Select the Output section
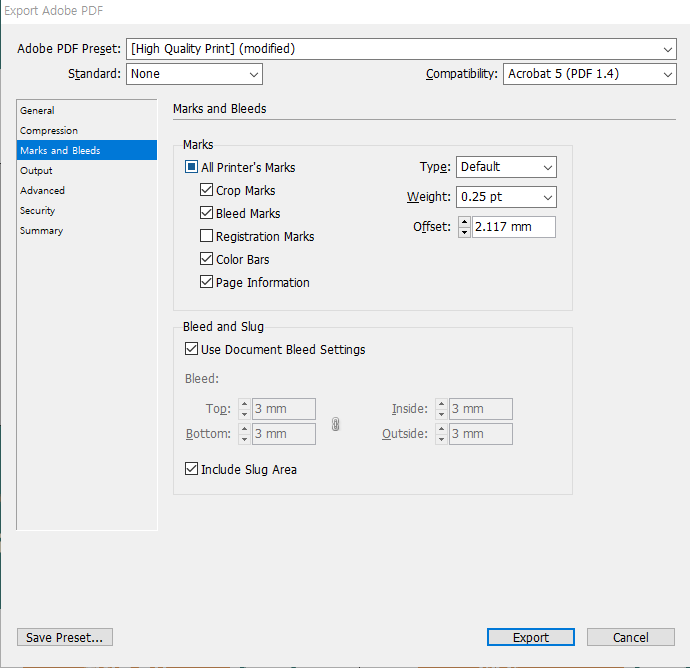 pyautogui.click(x=87, y=171)
